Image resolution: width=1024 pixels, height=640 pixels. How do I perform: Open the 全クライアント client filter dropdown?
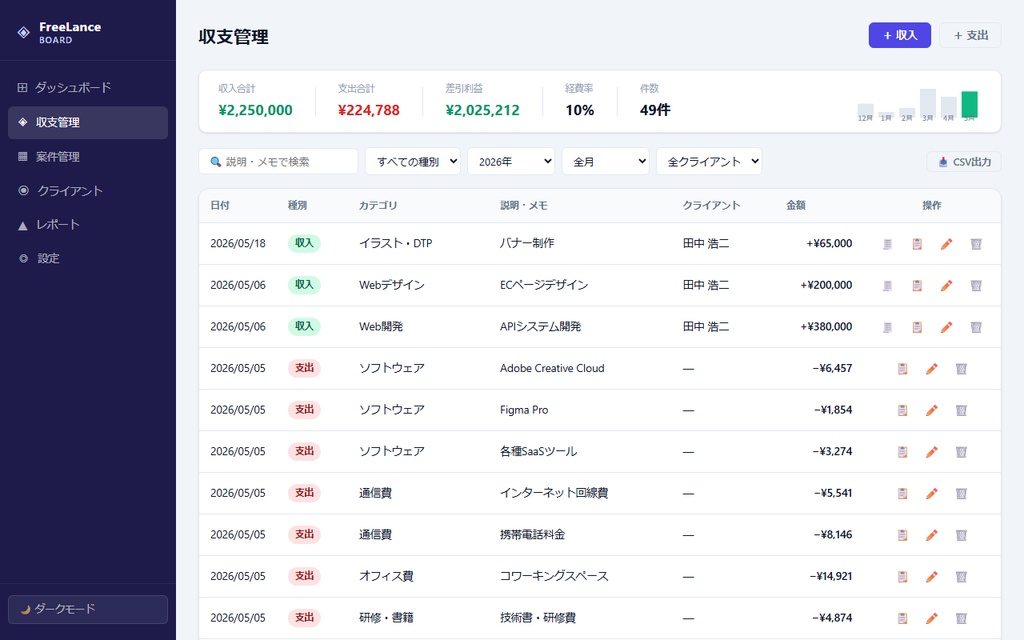709,161
